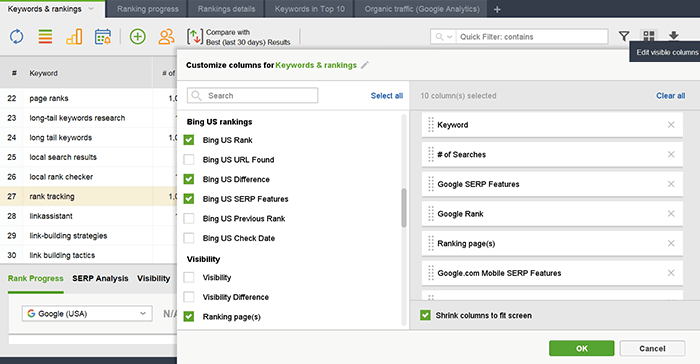The image size is (700, 364).
Task: Click the drag handle beside Google Rank
Action: (431, 213)
